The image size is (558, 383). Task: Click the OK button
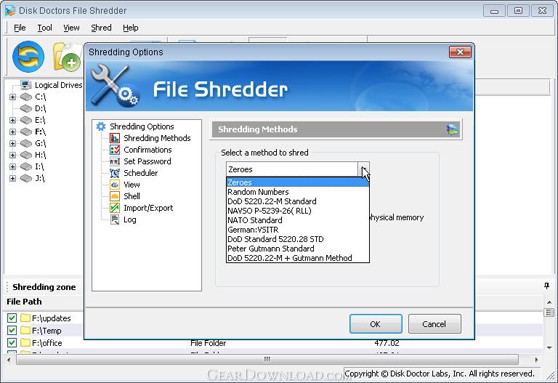pyautogui.click(x=376, y=324)
